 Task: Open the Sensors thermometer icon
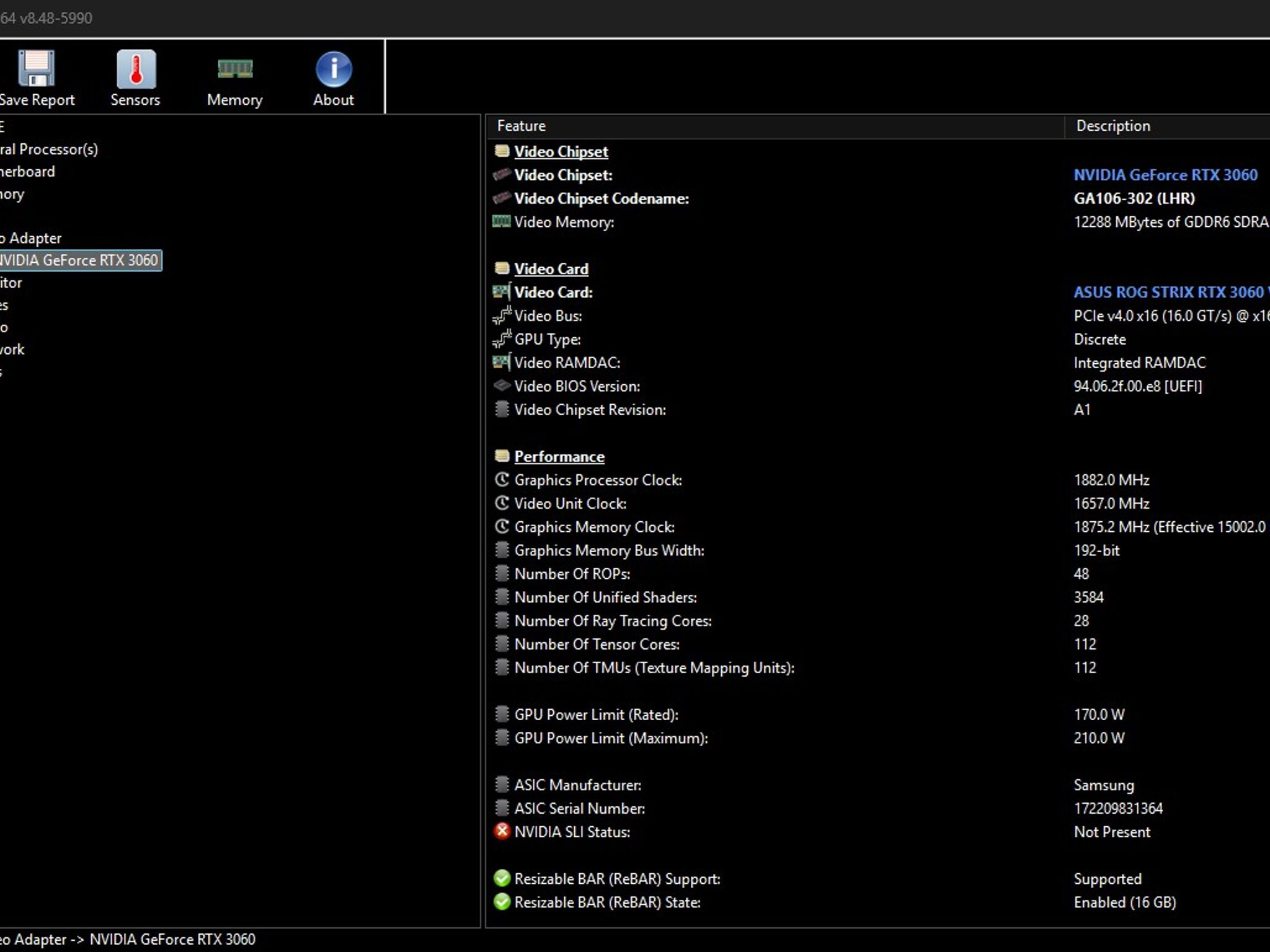click(136, 68)
